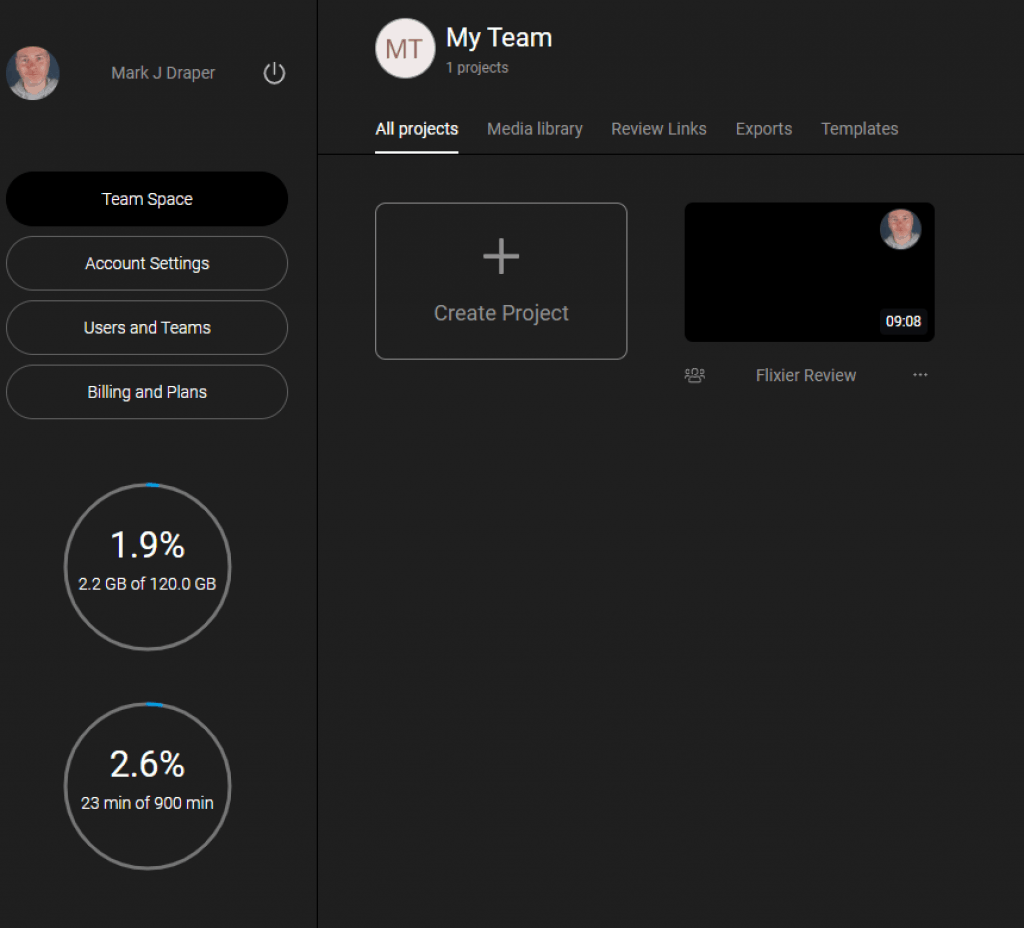Click the plus icon in Create Project
Image resolution: width=1024 pixels, height=928 pixels.
click(x=501, y=256)
